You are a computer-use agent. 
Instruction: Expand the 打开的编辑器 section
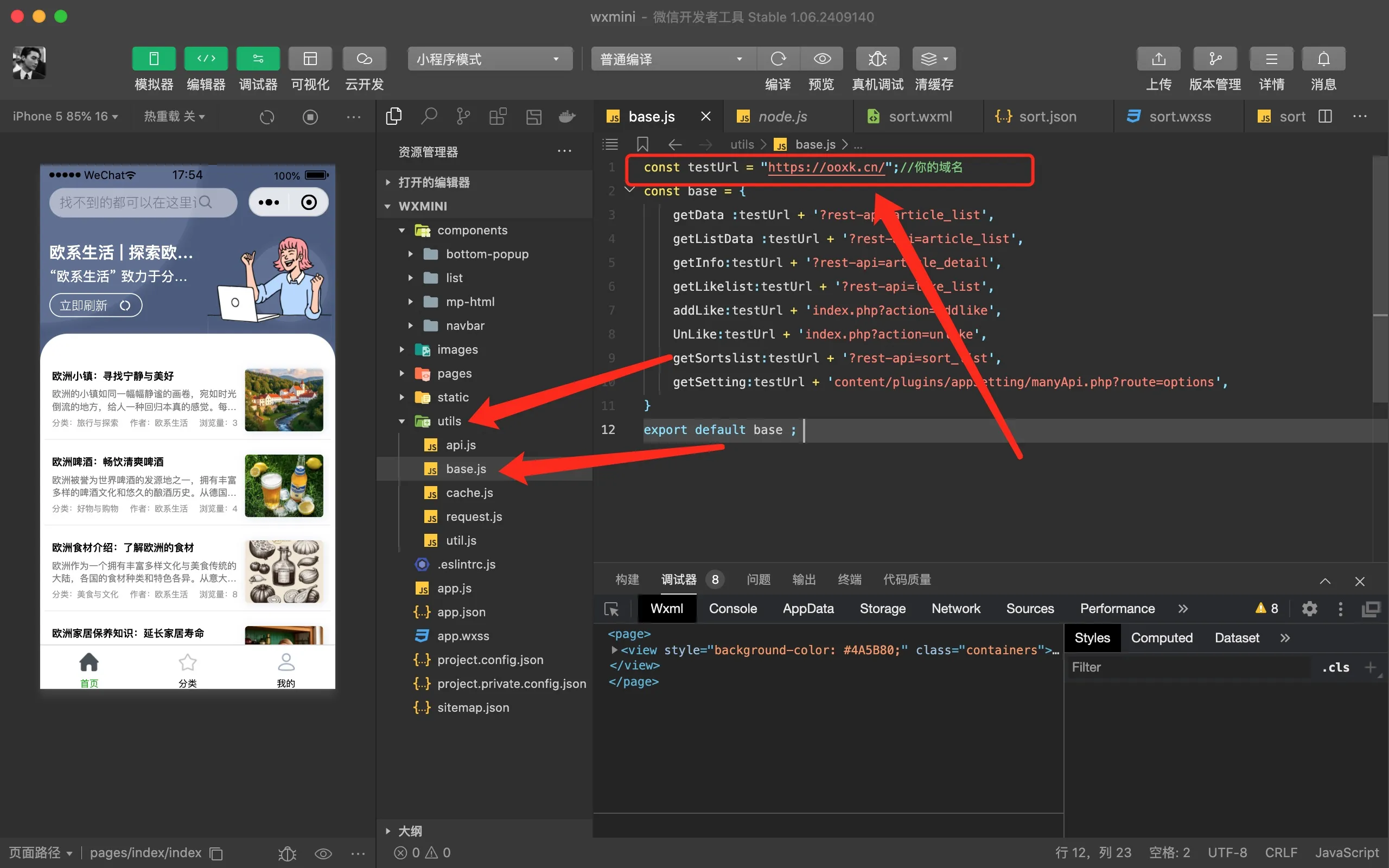coord(485,182)
